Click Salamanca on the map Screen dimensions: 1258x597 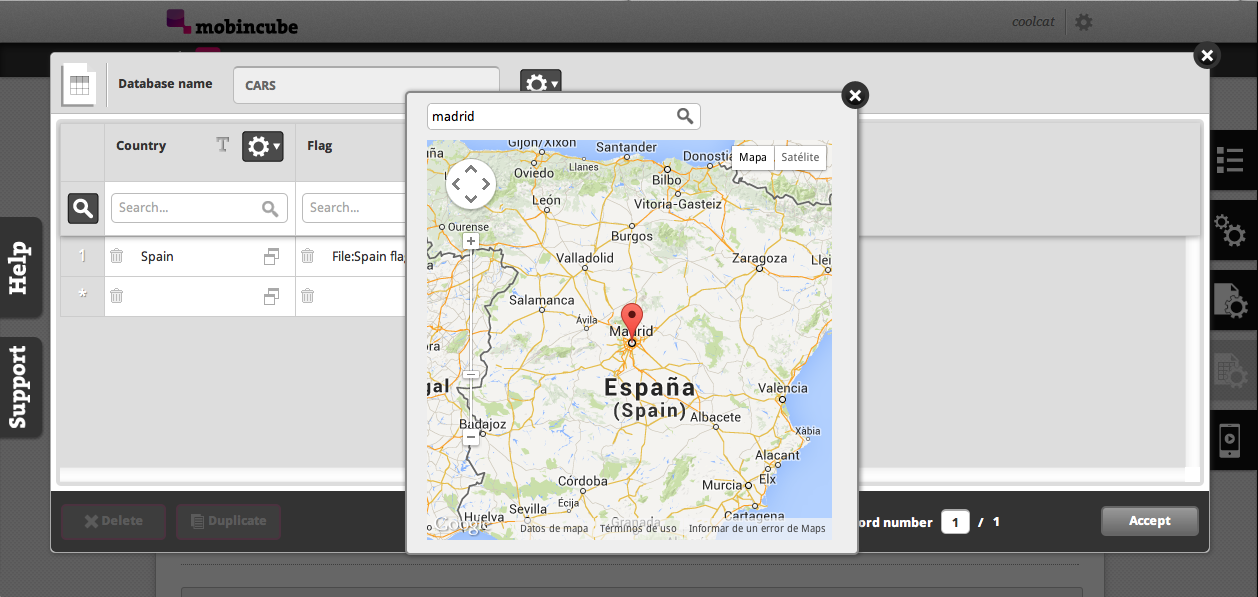(x=542, y=300)
